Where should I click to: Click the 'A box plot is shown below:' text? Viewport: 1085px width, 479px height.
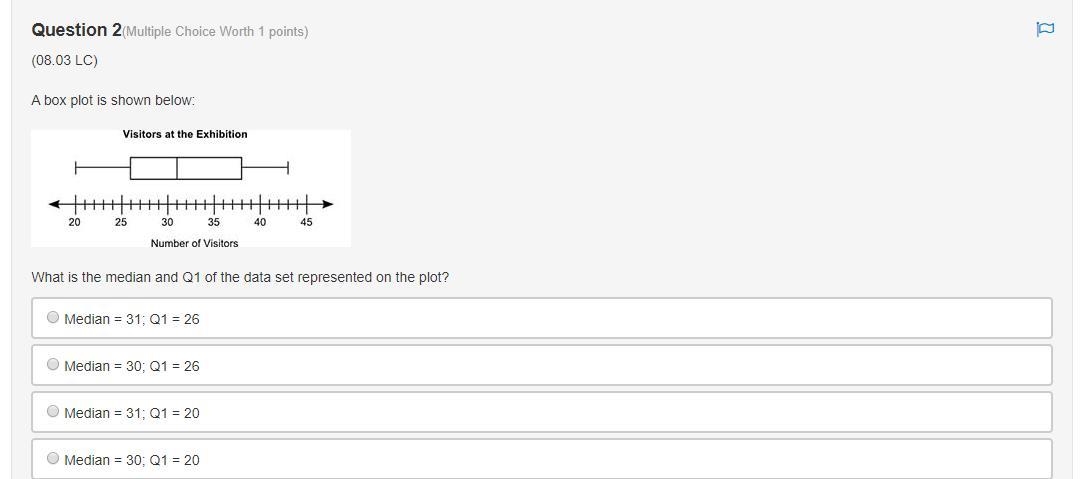click(113, 100)
